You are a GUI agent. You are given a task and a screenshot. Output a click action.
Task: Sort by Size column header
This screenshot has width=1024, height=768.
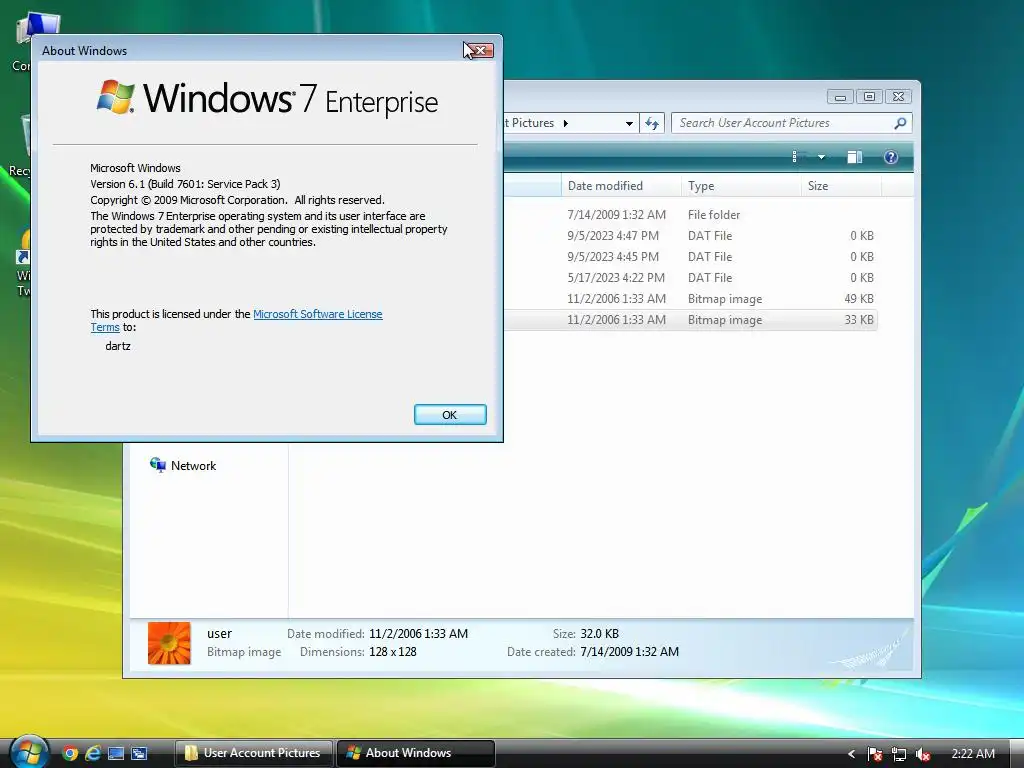[x=841, y=185]
